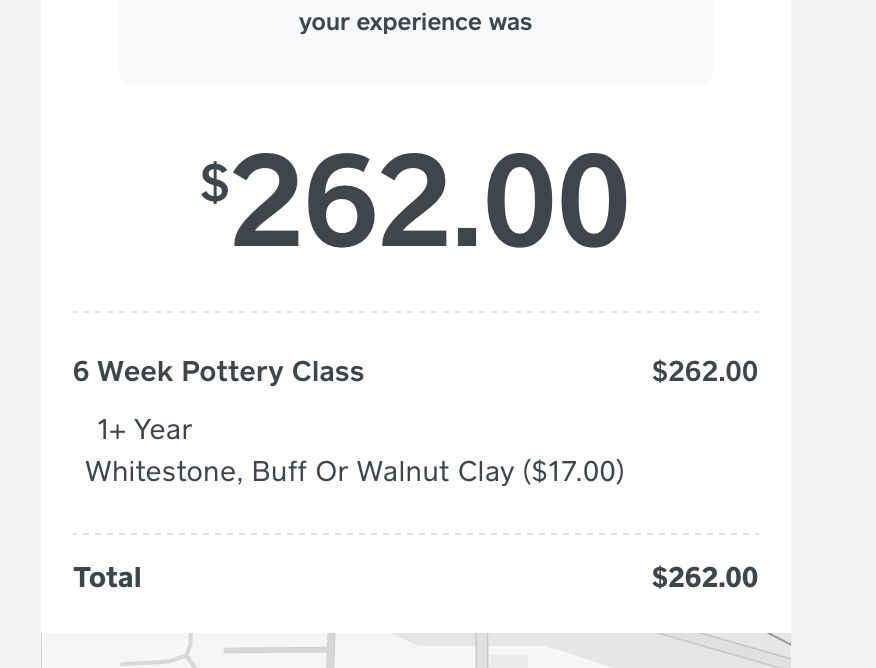Click the dashed divider above the Total row

(415, 534)
